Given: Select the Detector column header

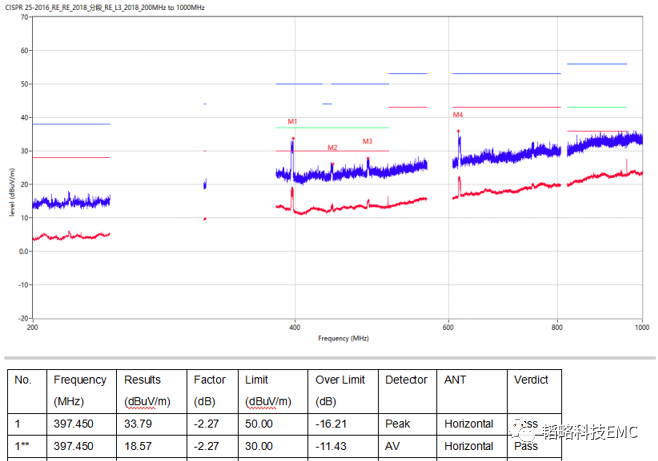Looking at the screenshot, I should [406, 380].
